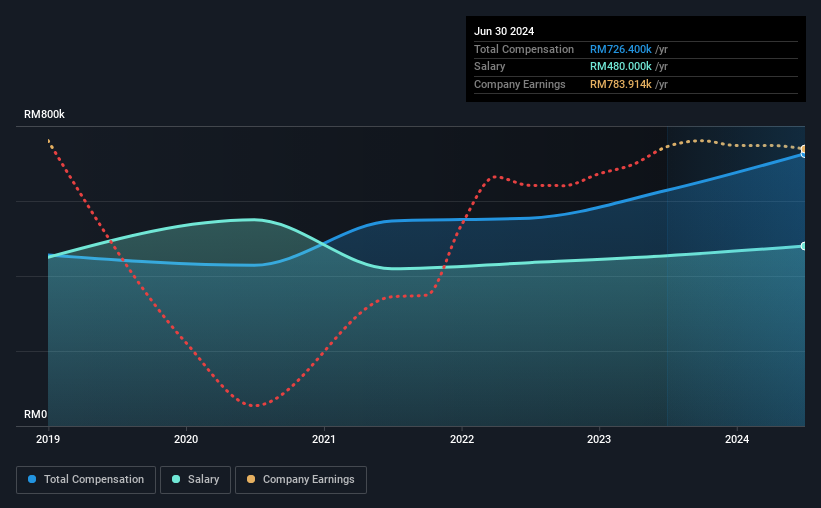Viewport: 821px width, 508px height.
Task: Click the 2019 x-axis label
Action: [48, 439]
